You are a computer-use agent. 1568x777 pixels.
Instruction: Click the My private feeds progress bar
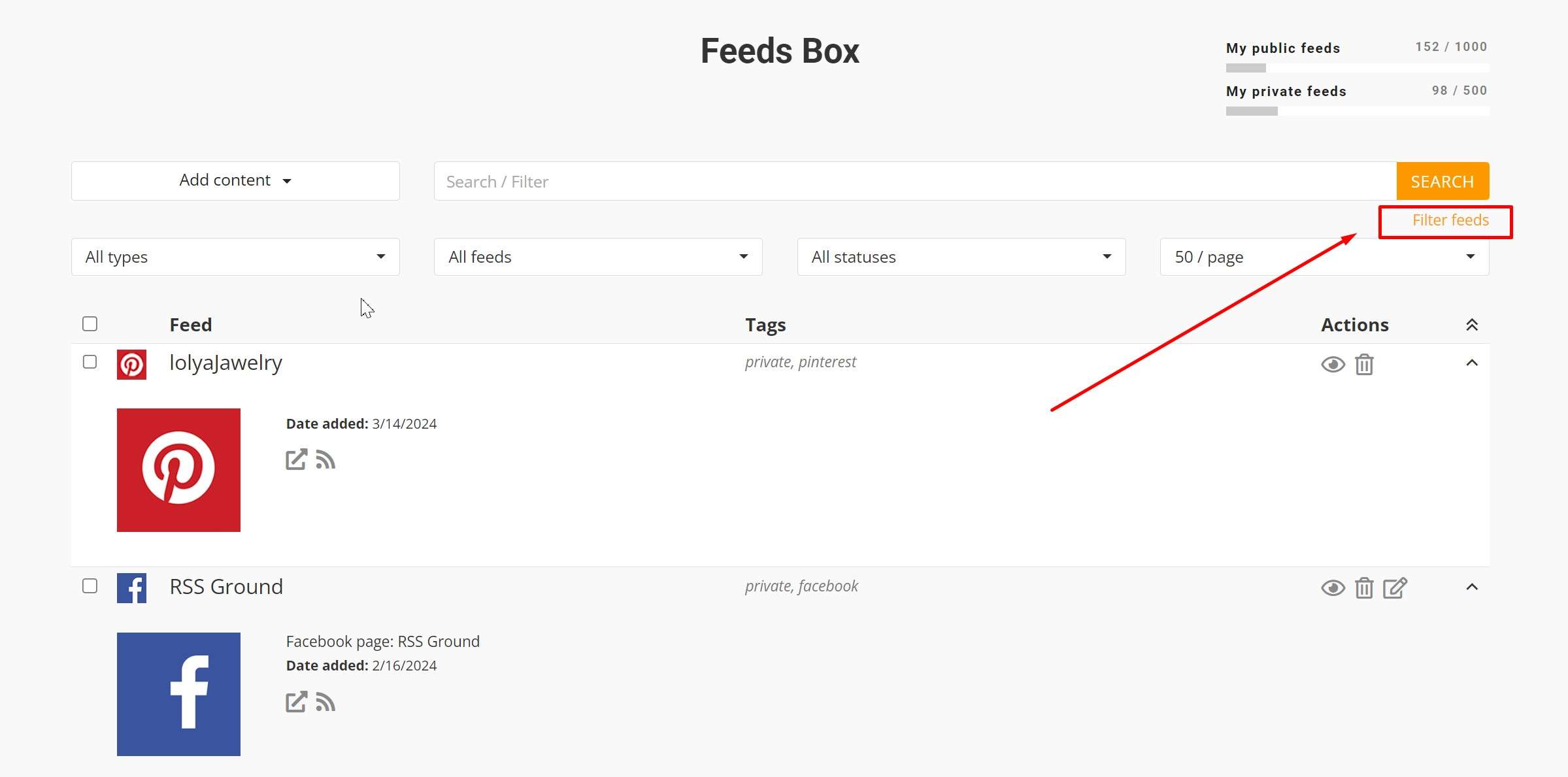point(1358,111)
